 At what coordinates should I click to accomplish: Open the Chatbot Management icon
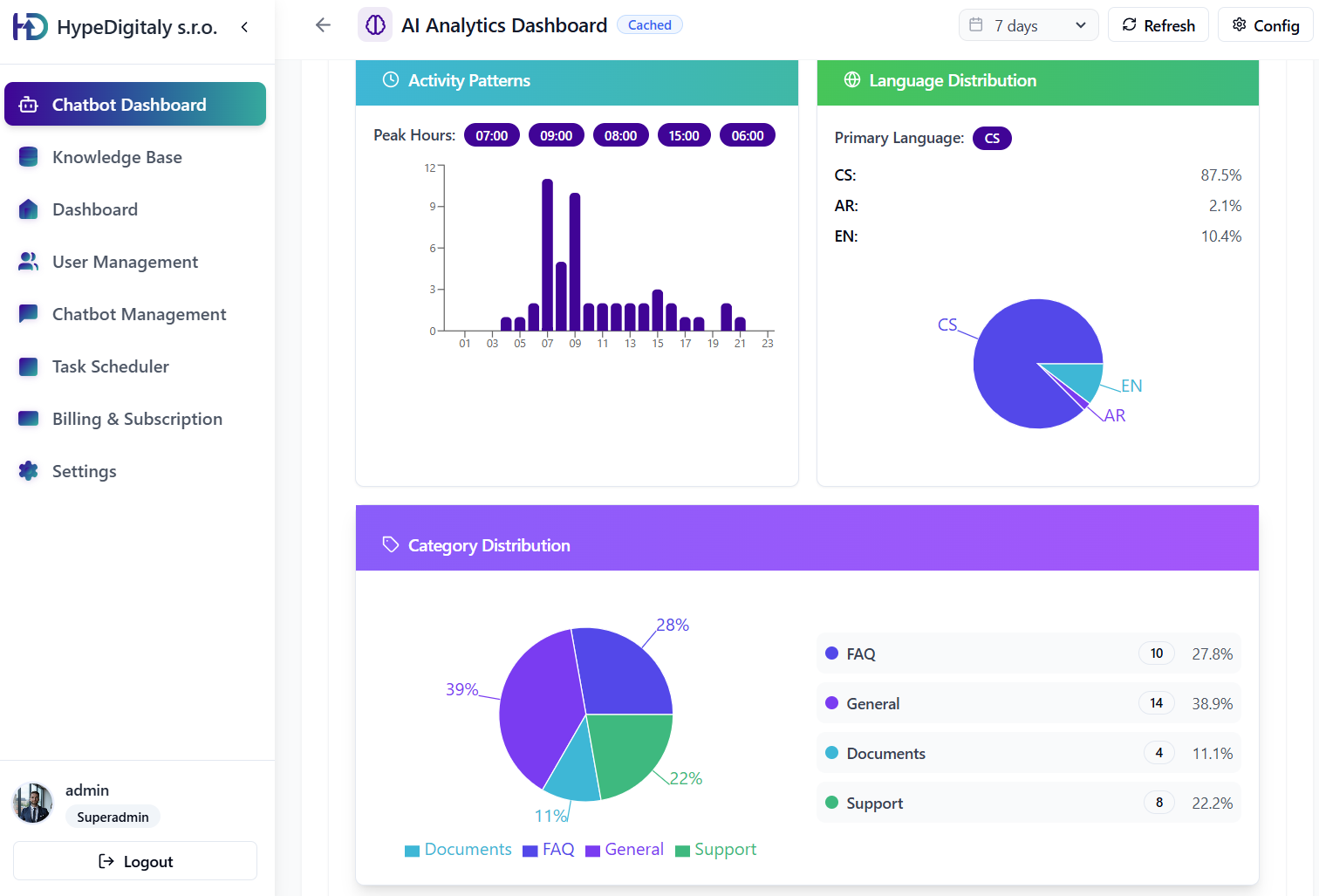coord(28,313)
